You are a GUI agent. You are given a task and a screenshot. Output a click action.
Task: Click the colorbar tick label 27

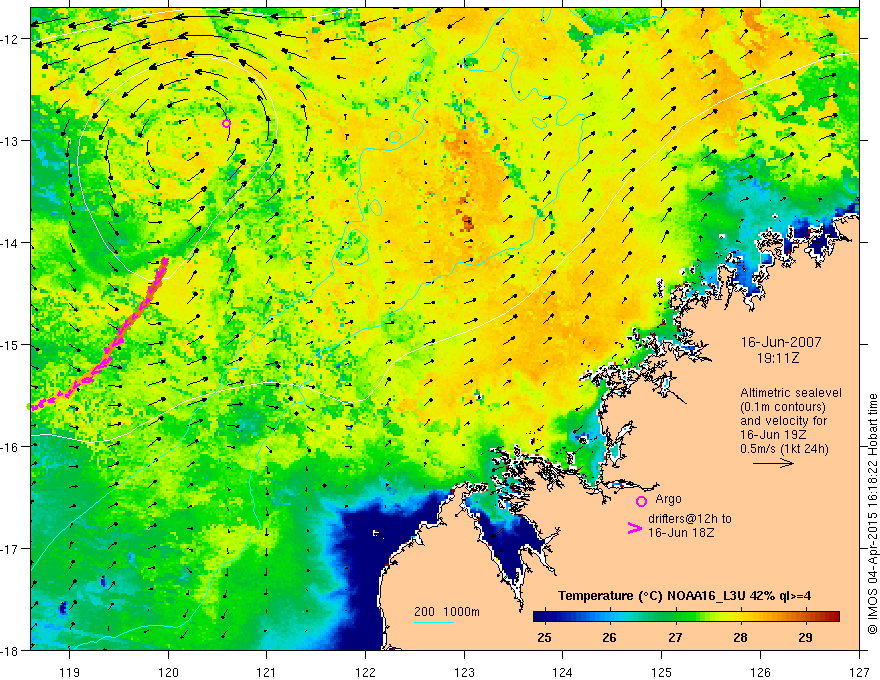point(675,637)
